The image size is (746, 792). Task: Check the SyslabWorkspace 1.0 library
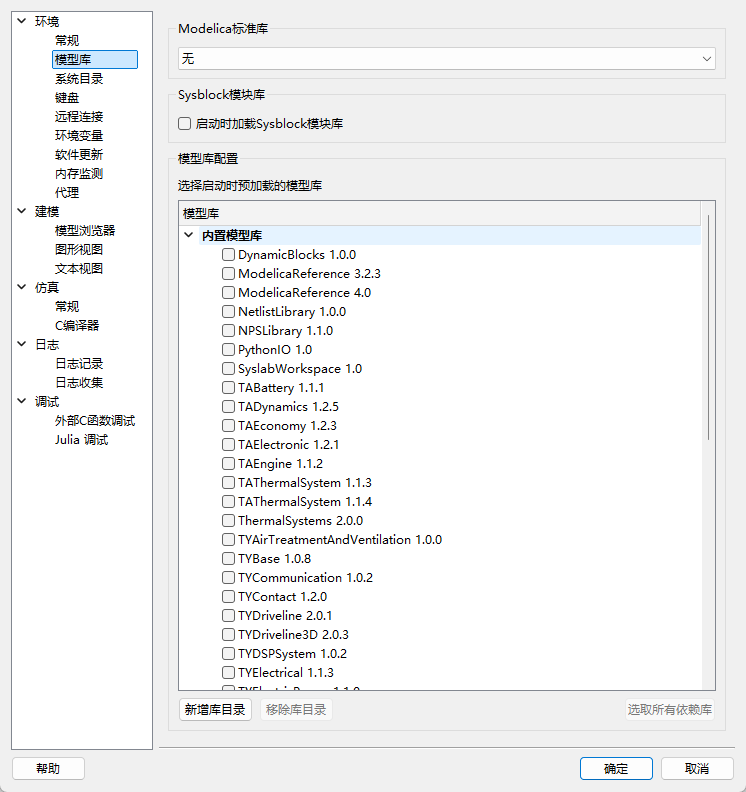pos(228,369)
